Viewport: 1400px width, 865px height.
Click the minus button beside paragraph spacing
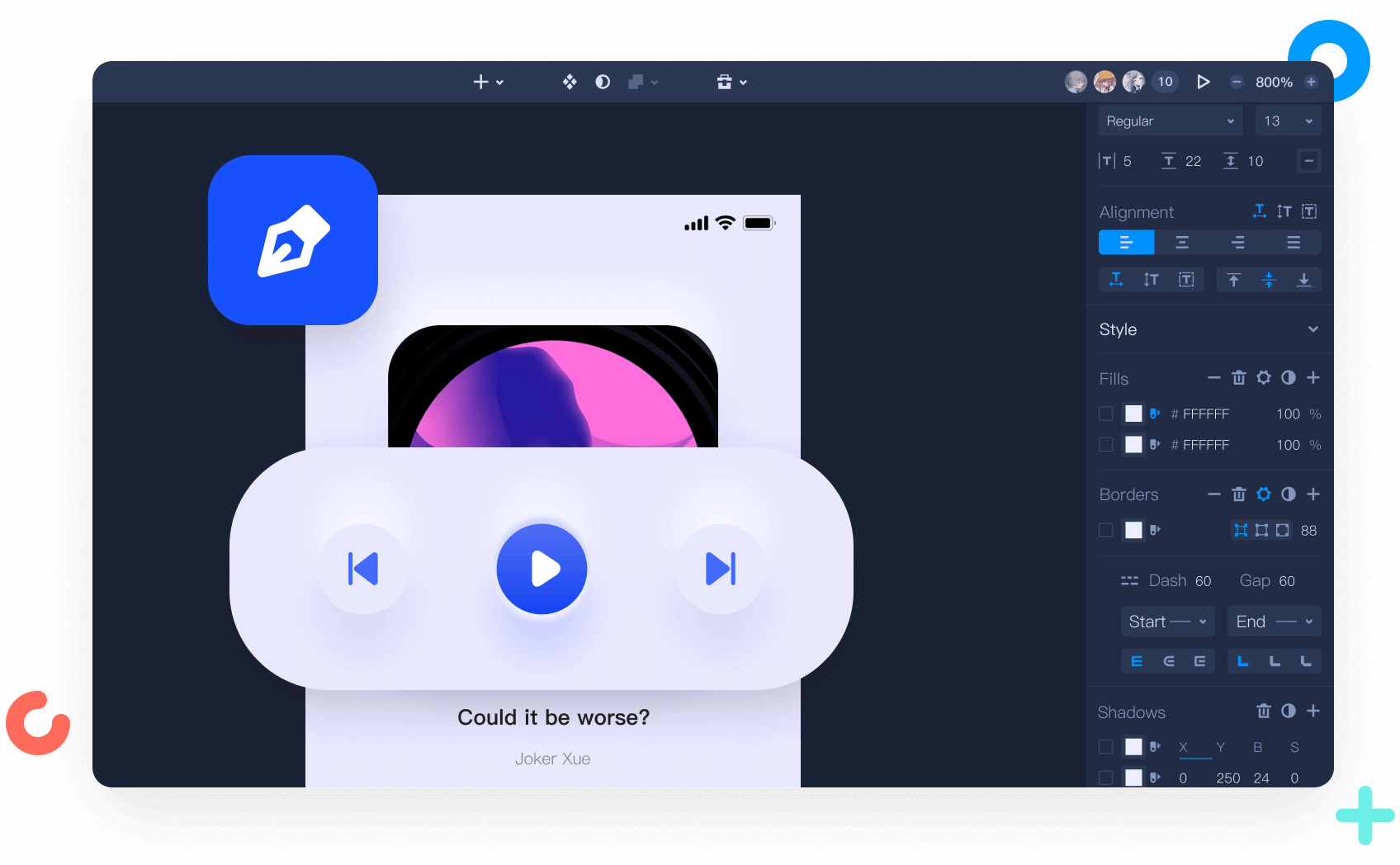point(1309,160)
